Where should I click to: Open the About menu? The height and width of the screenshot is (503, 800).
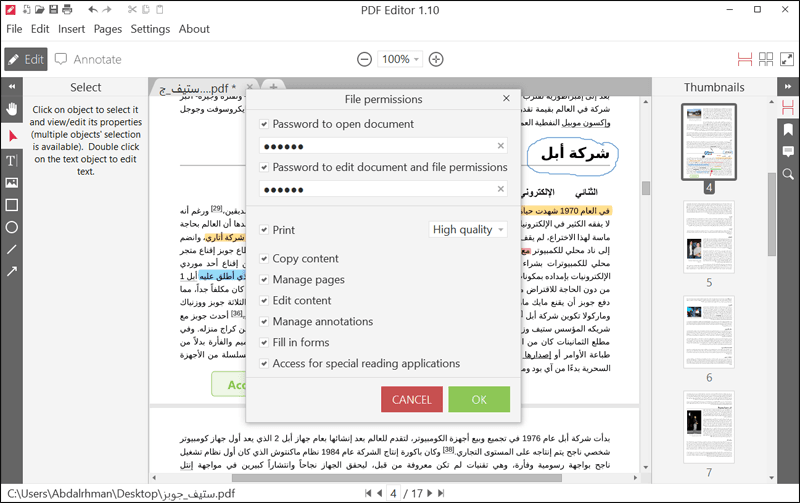point(194,29)
